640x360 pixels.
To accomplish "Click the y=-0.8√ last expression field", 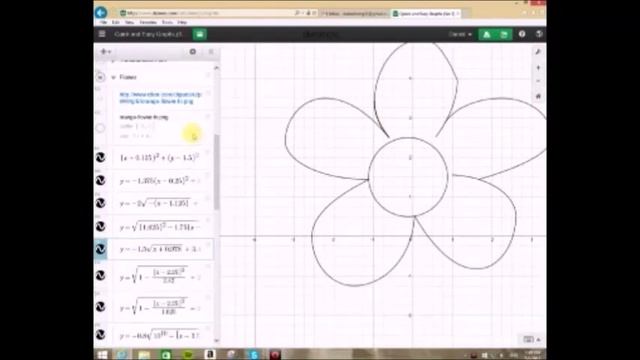I will pos(160,336).
